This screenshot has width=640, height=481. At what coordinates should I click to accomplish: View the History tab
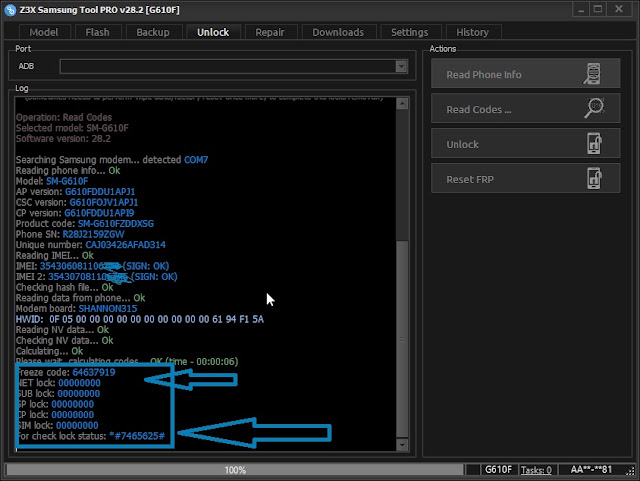473,32
